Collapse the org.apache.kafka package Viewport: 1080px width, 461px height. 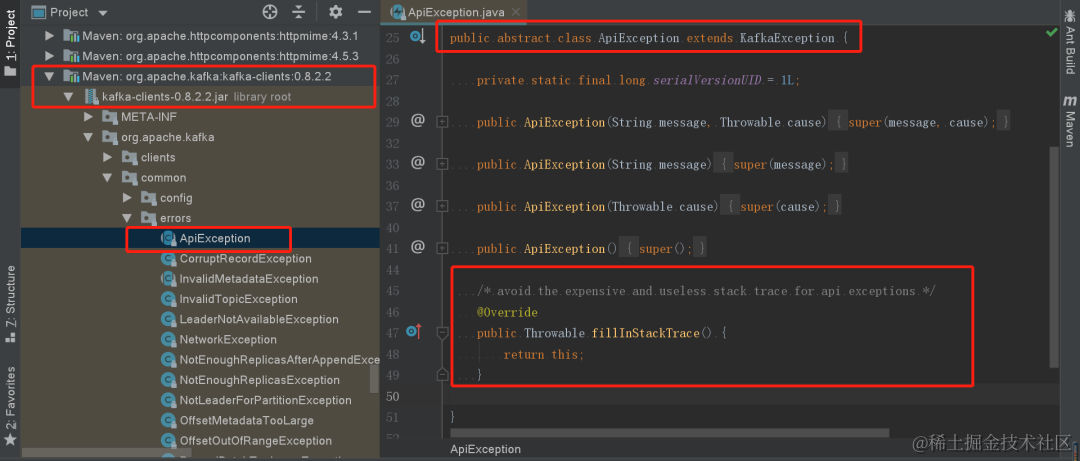[x=88, y=137]
